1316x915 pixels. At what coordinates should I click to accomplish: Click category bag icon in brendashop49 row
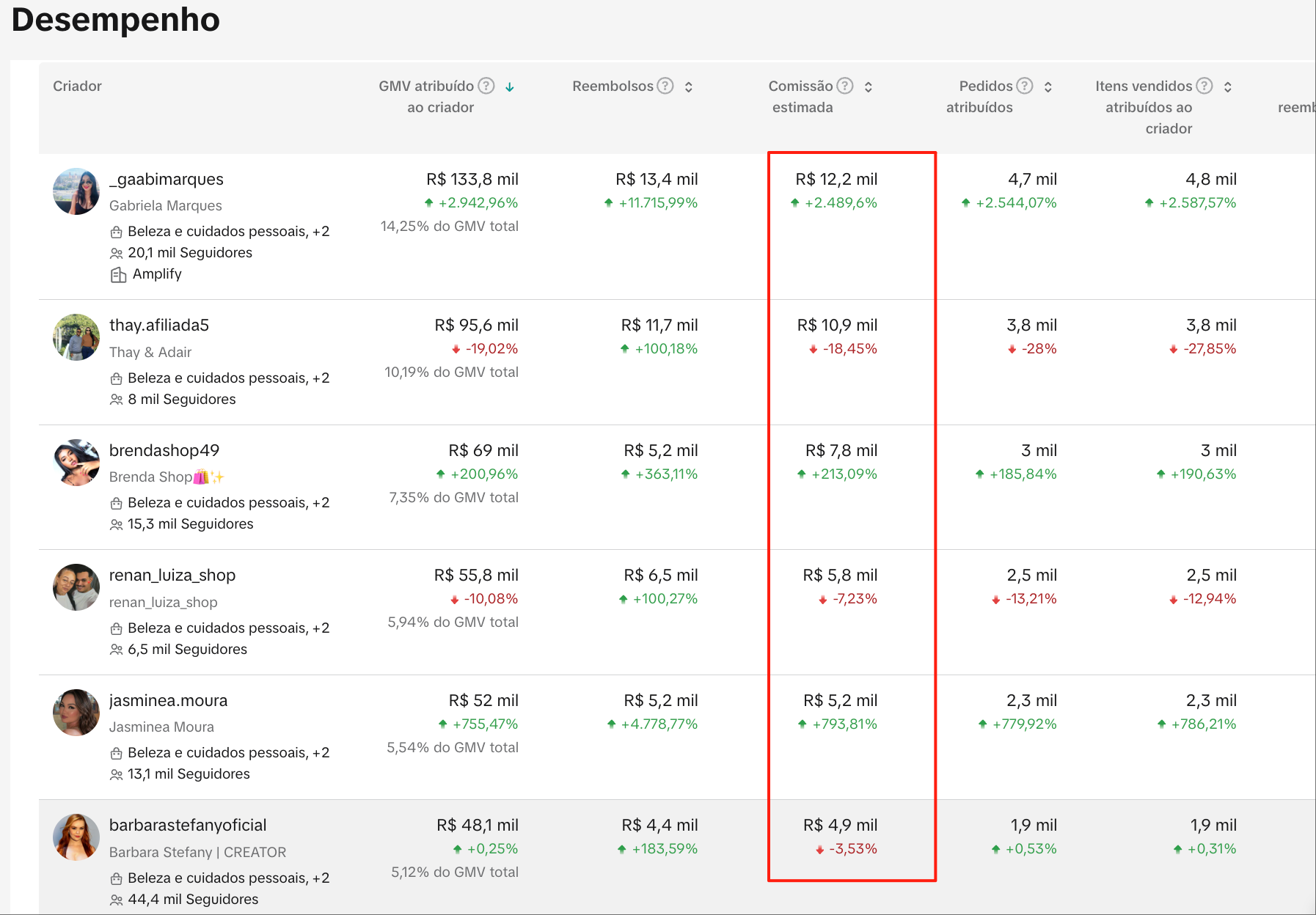pyautogui.click(x=116, y=504)
